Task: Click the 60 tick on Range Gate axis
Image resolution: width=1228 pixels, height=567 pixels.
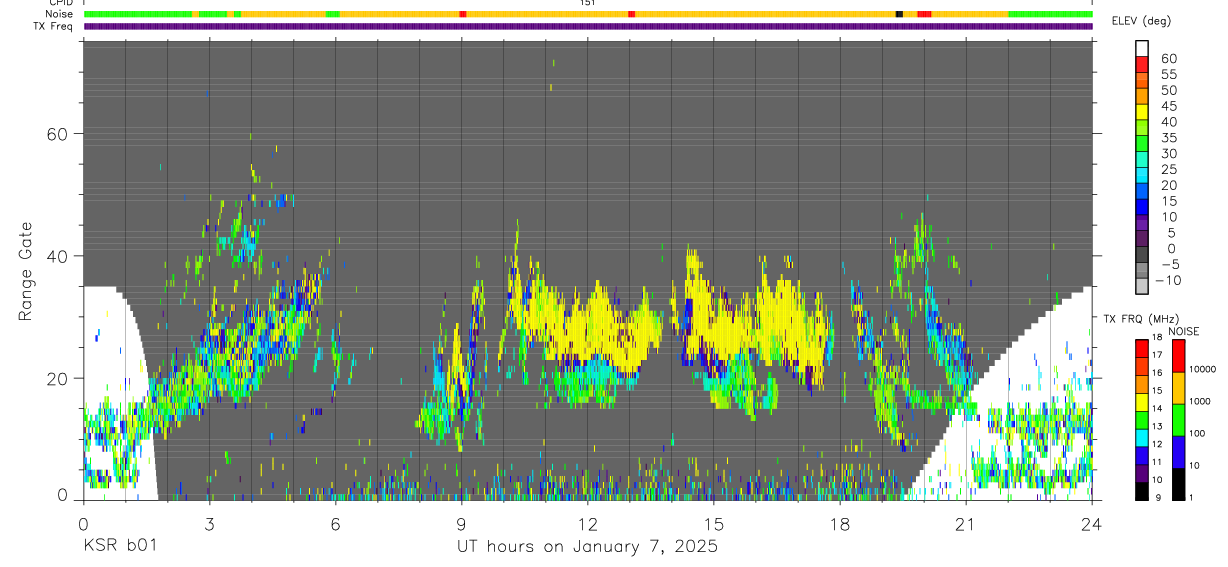Action: tap(56, 133)
